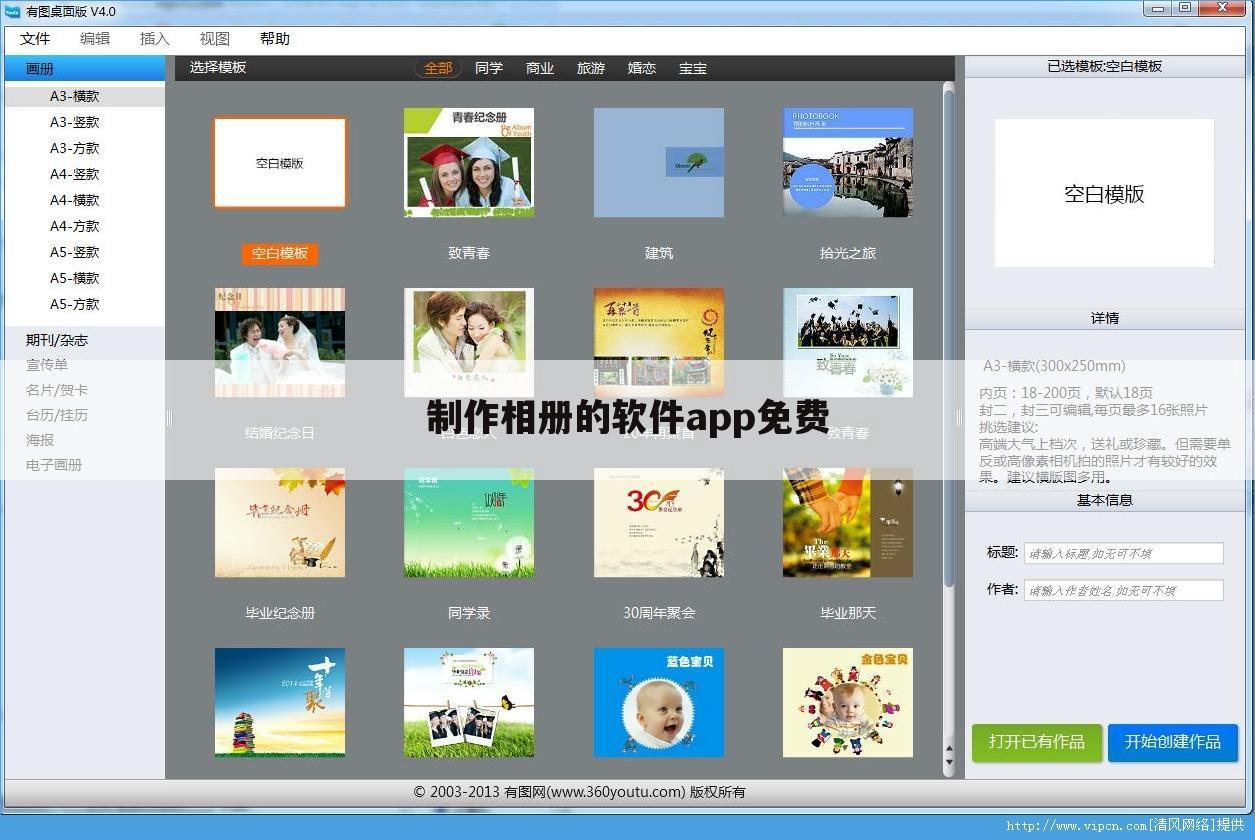Collapse the left panel splitter handle
Image resolution: width=1255 pixels, height=840 pixels.
pos(169,418)
